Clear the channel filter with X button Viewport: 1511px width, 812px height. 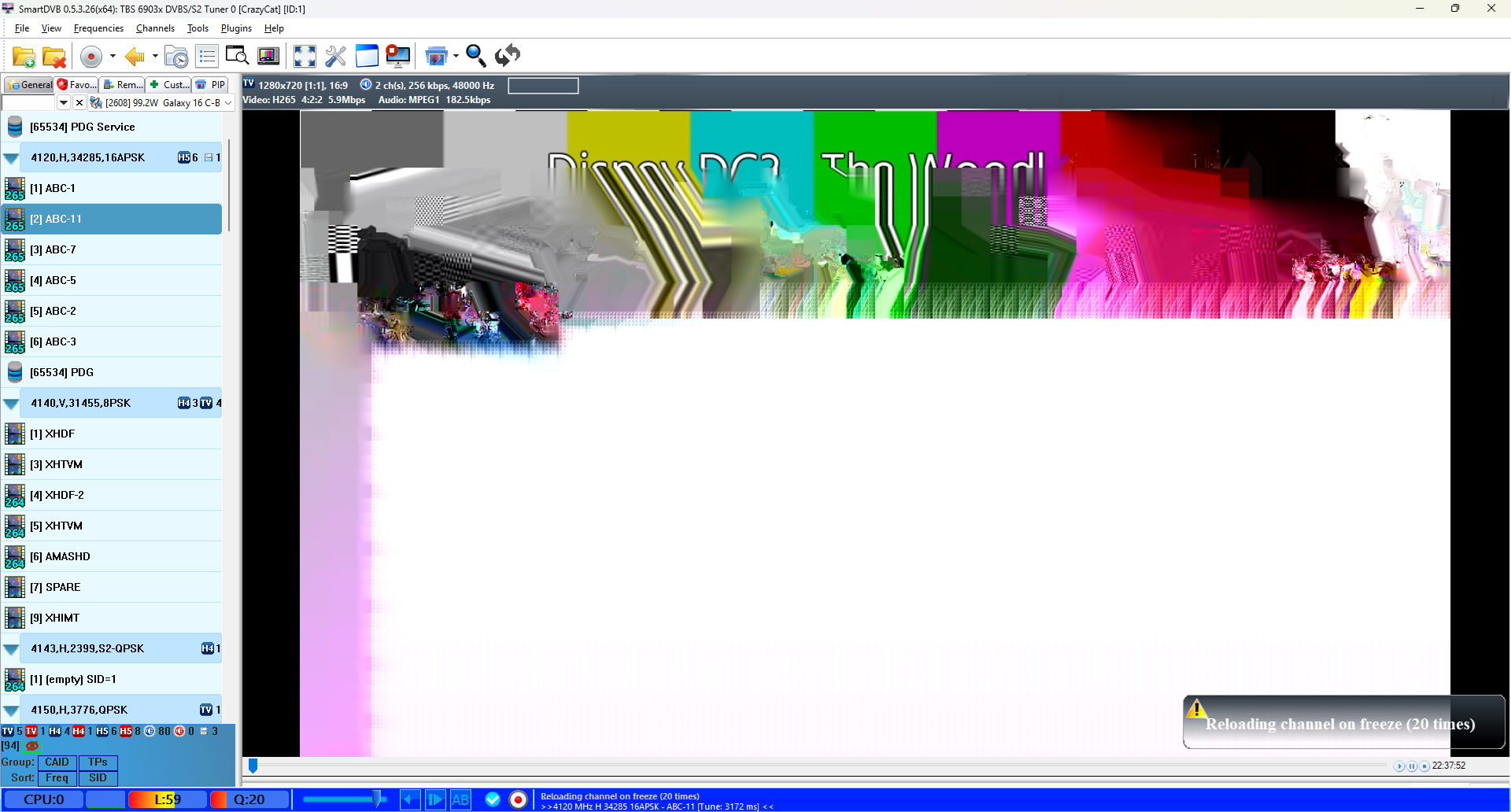(79, 103)
